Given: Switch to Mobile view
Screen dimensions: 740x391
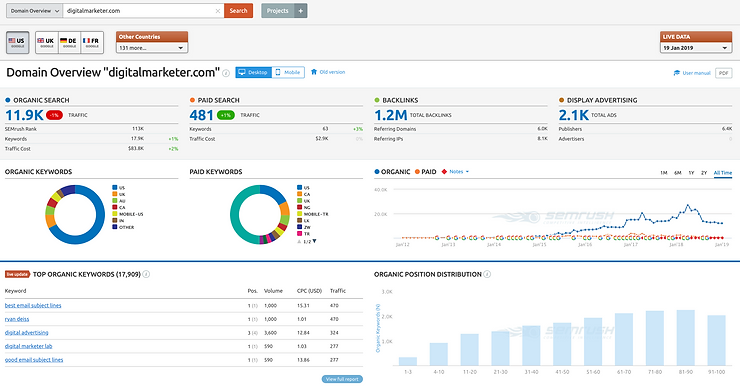Looking at the screenshot, I should coord(288,72).
